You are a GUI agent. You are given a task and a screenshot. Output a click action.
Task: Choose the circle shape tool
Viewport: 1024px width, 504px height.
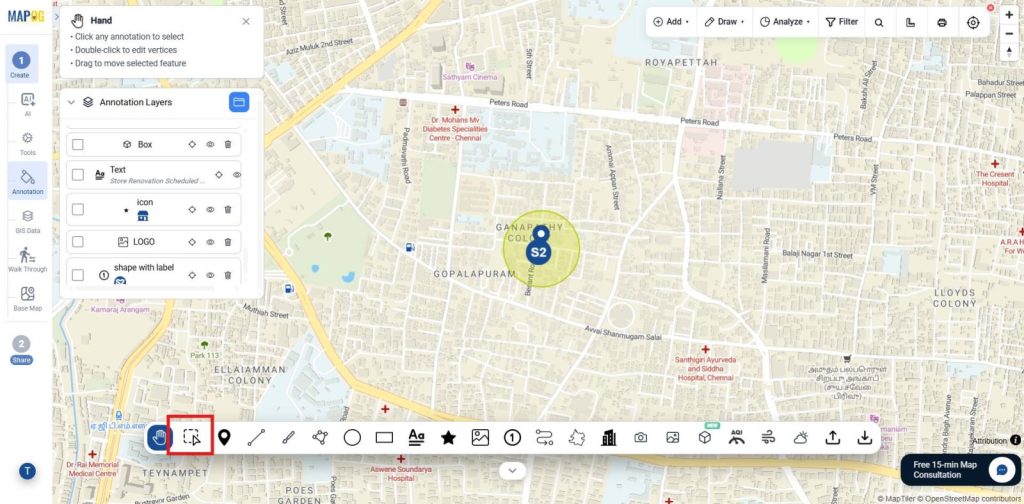[352, 437]
